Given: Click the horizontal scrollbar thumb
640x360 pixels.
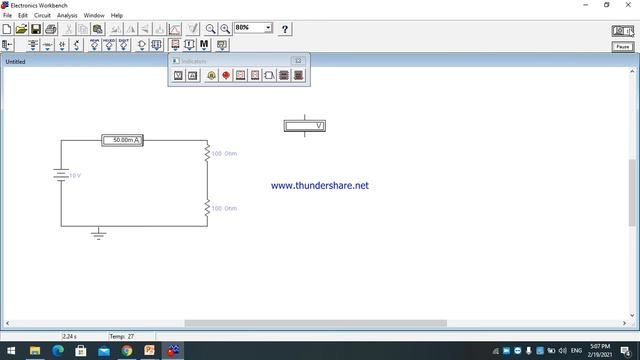Looking at the screenshot, I should (316, 323).
